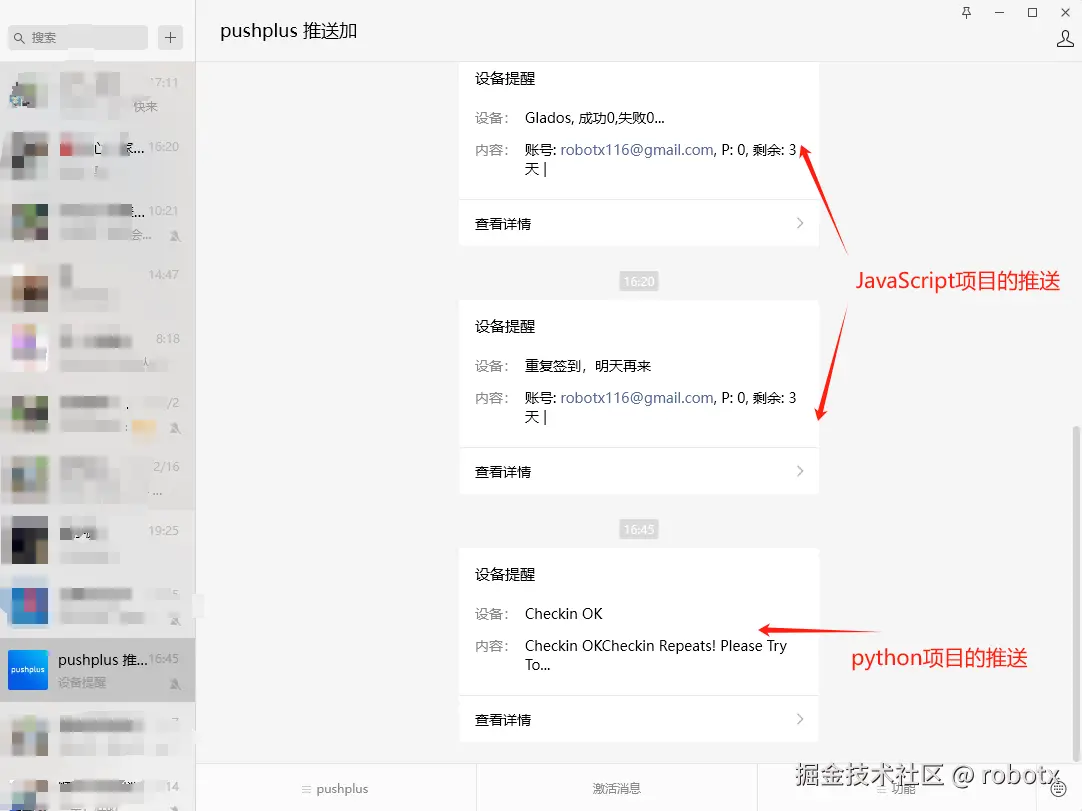
Task: Open the conversation timestamped 14:47
Action: [x=97, y=286]
